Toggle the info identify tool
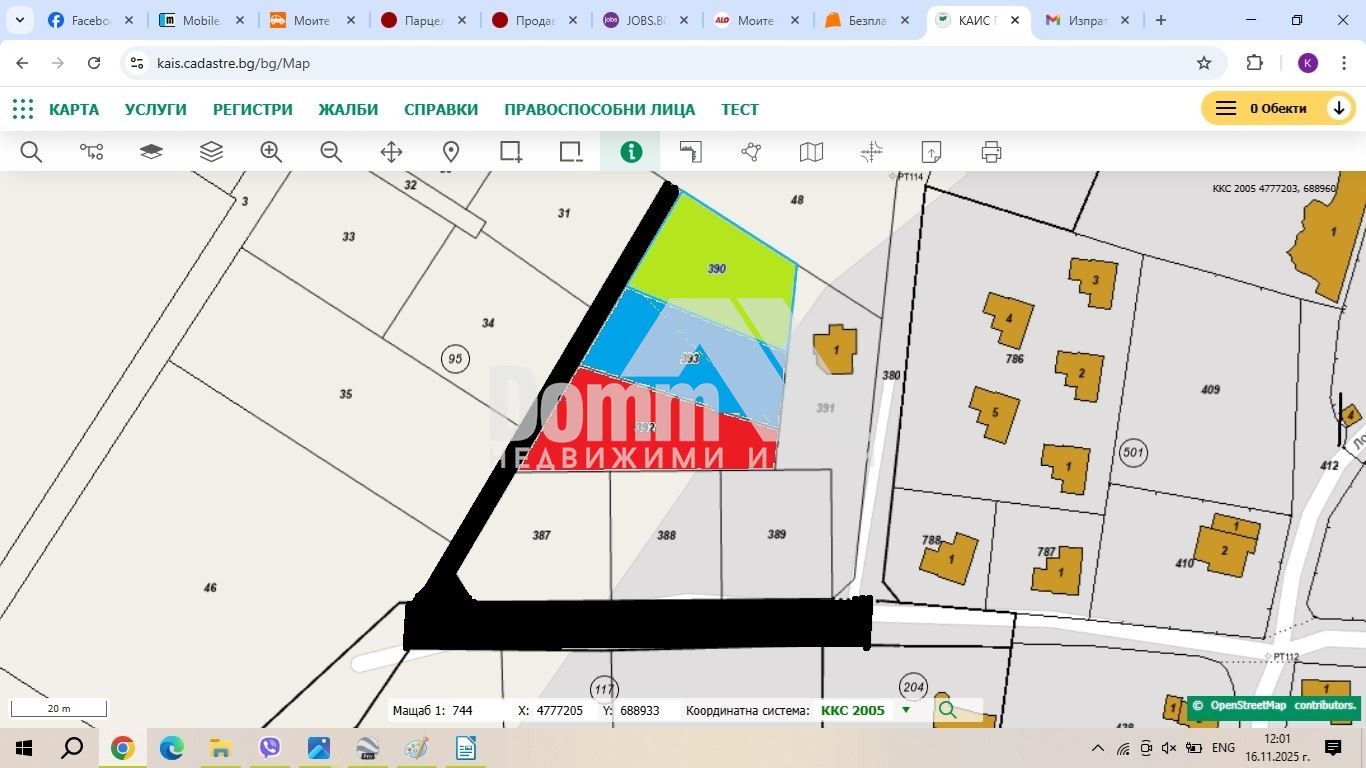Image resolution: width=1366 pixels, height=768 pixels. point(631,152)
